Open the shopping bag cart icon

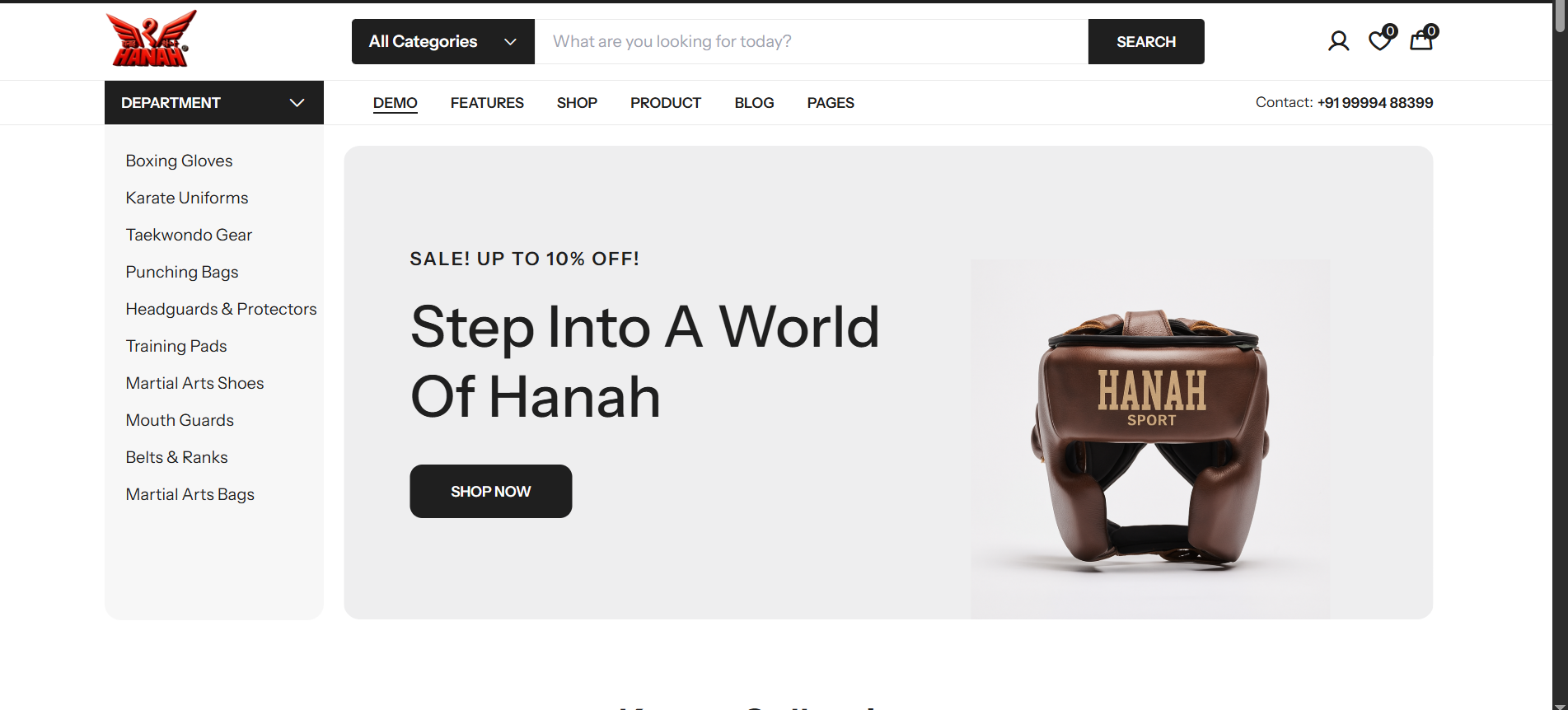click(1422, 40)
